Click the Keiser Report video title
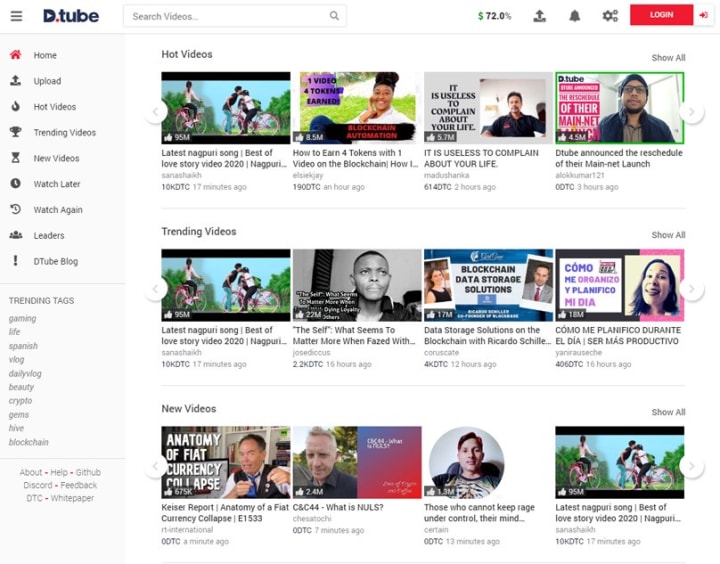This screenshot has width=720, height=564. pyautogui.click(x=225, y=513)
